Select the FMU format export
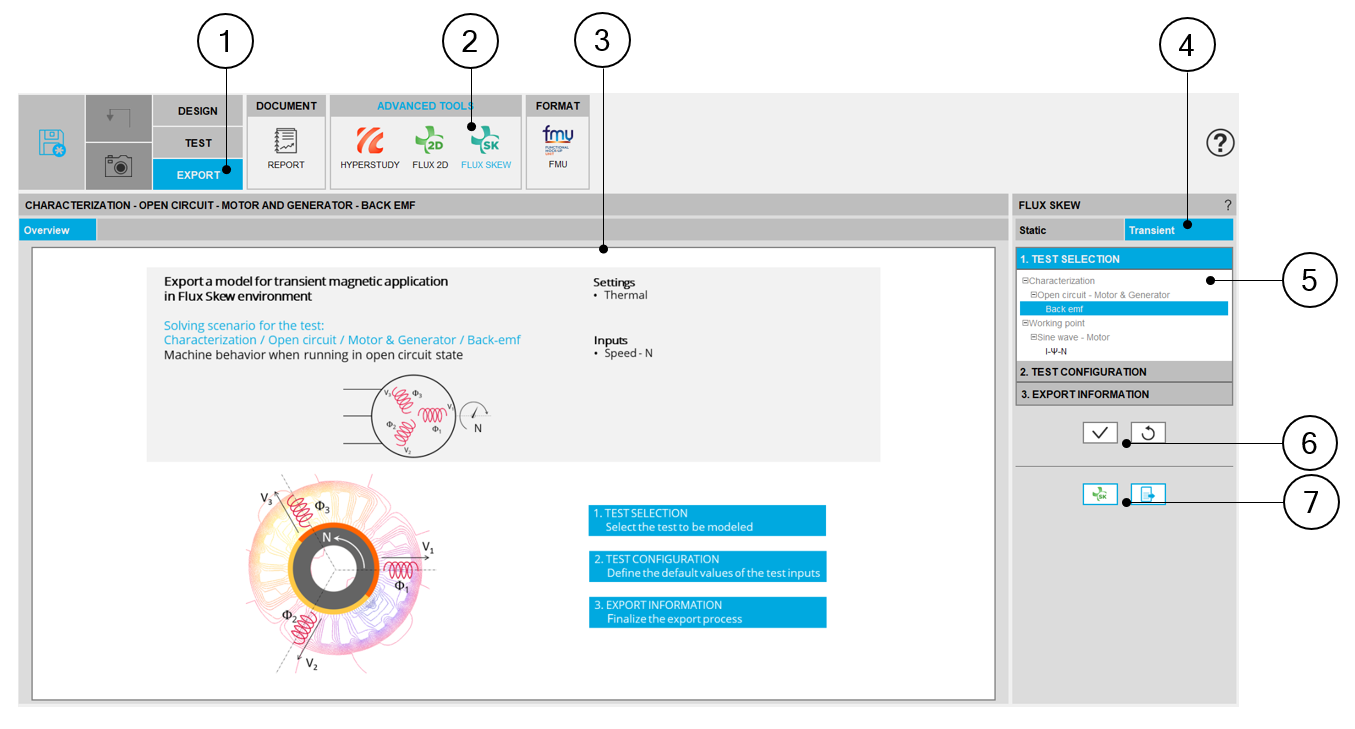 point(558,146)
